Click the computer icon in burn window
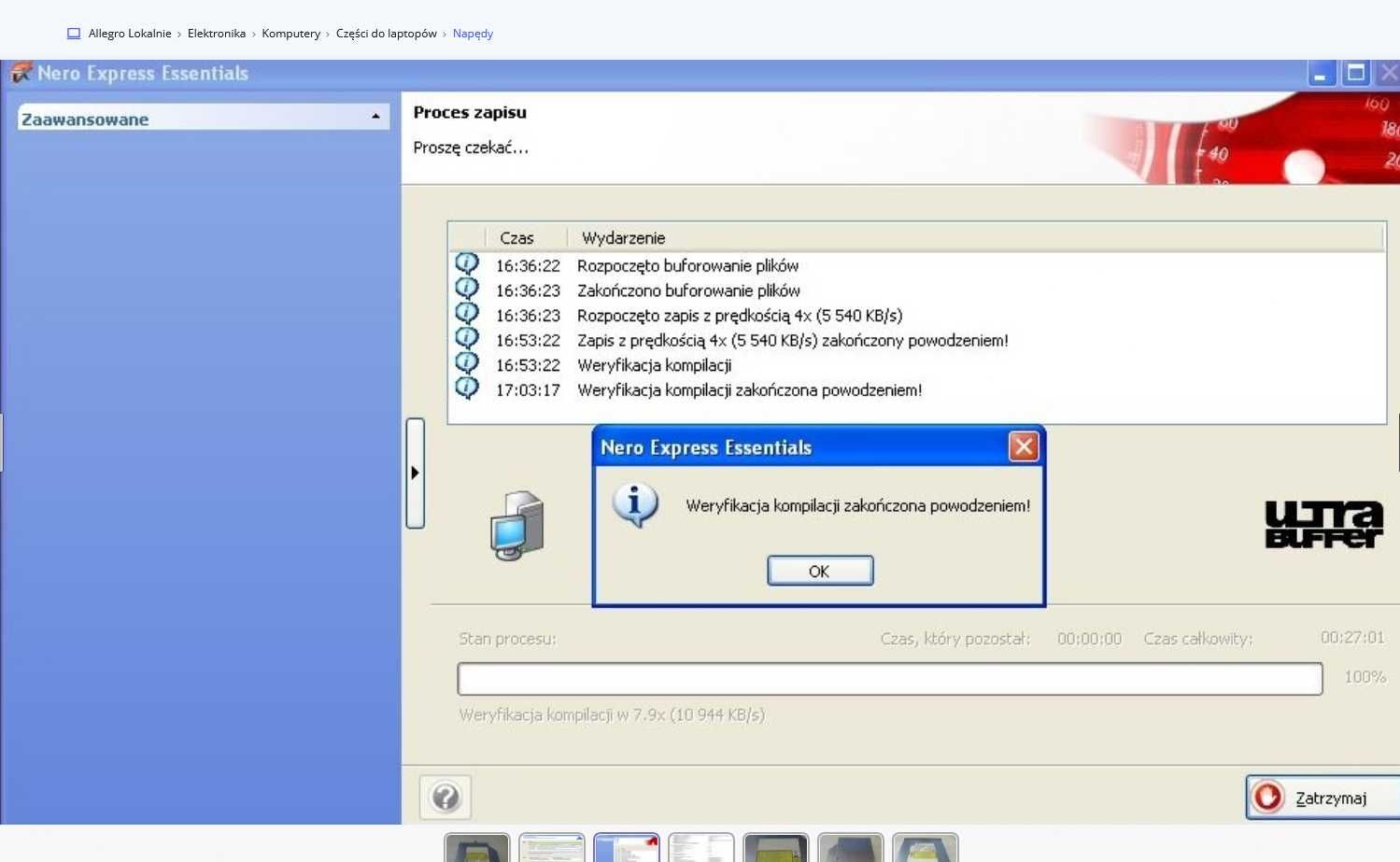 pyautogui.click(x=516, y=525)
